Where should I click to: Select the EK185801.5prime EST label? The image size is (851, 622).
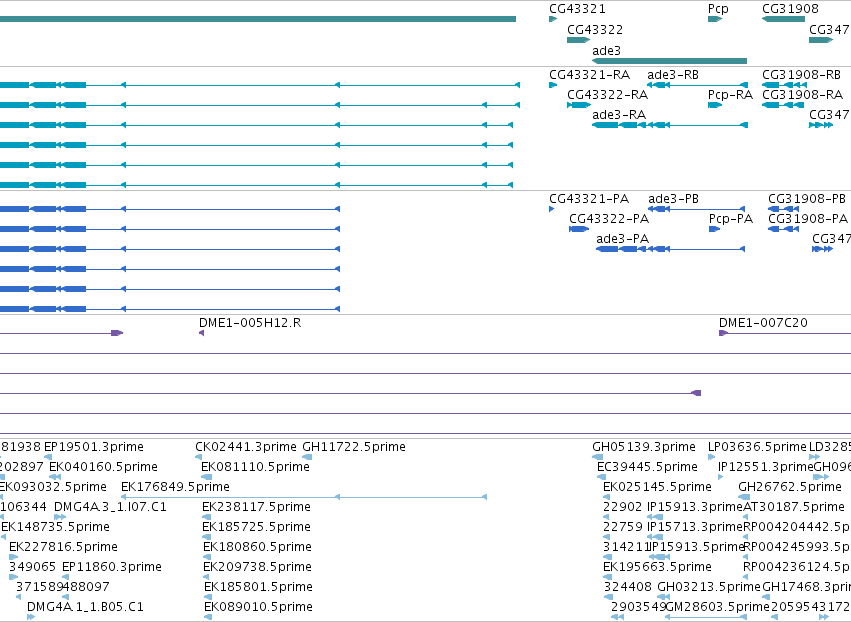258,588
